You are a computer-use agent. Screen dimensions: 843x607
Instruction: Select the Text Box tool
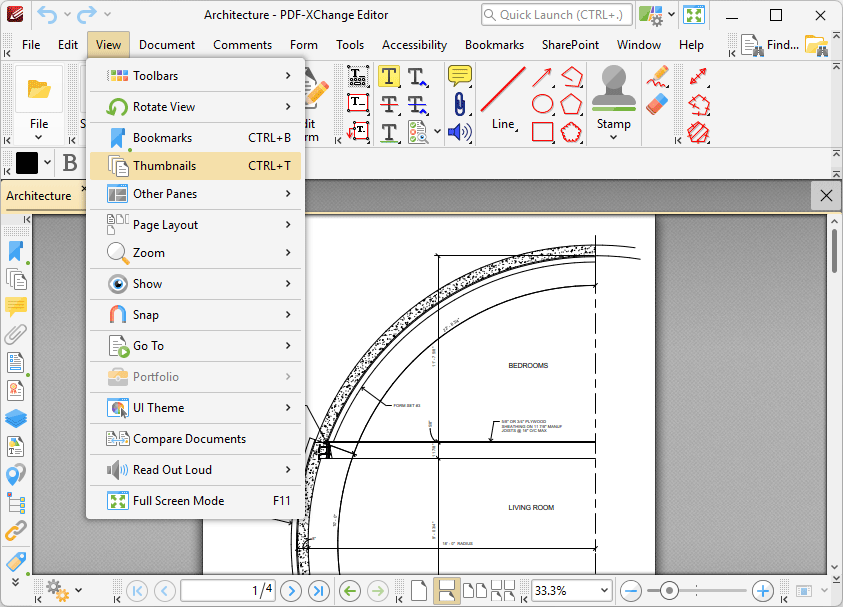358,103
